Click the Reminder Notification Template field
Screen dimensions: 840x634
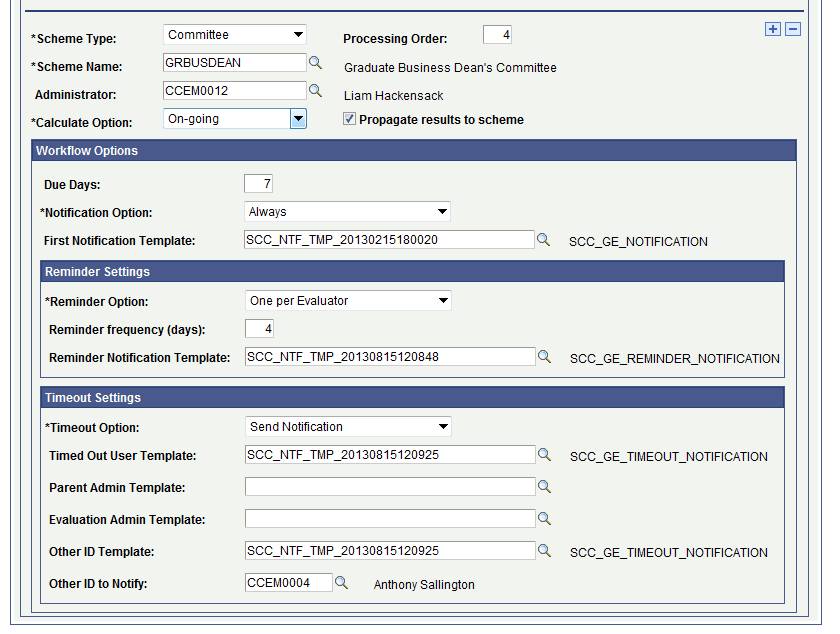coord(390,356)
